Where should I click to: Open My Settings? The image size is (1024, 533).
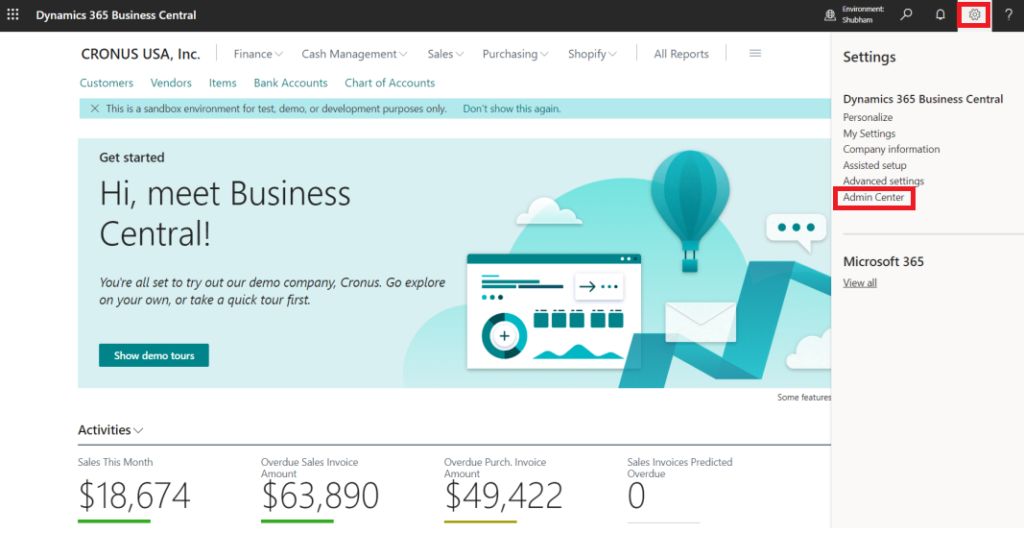click(869, 133)
